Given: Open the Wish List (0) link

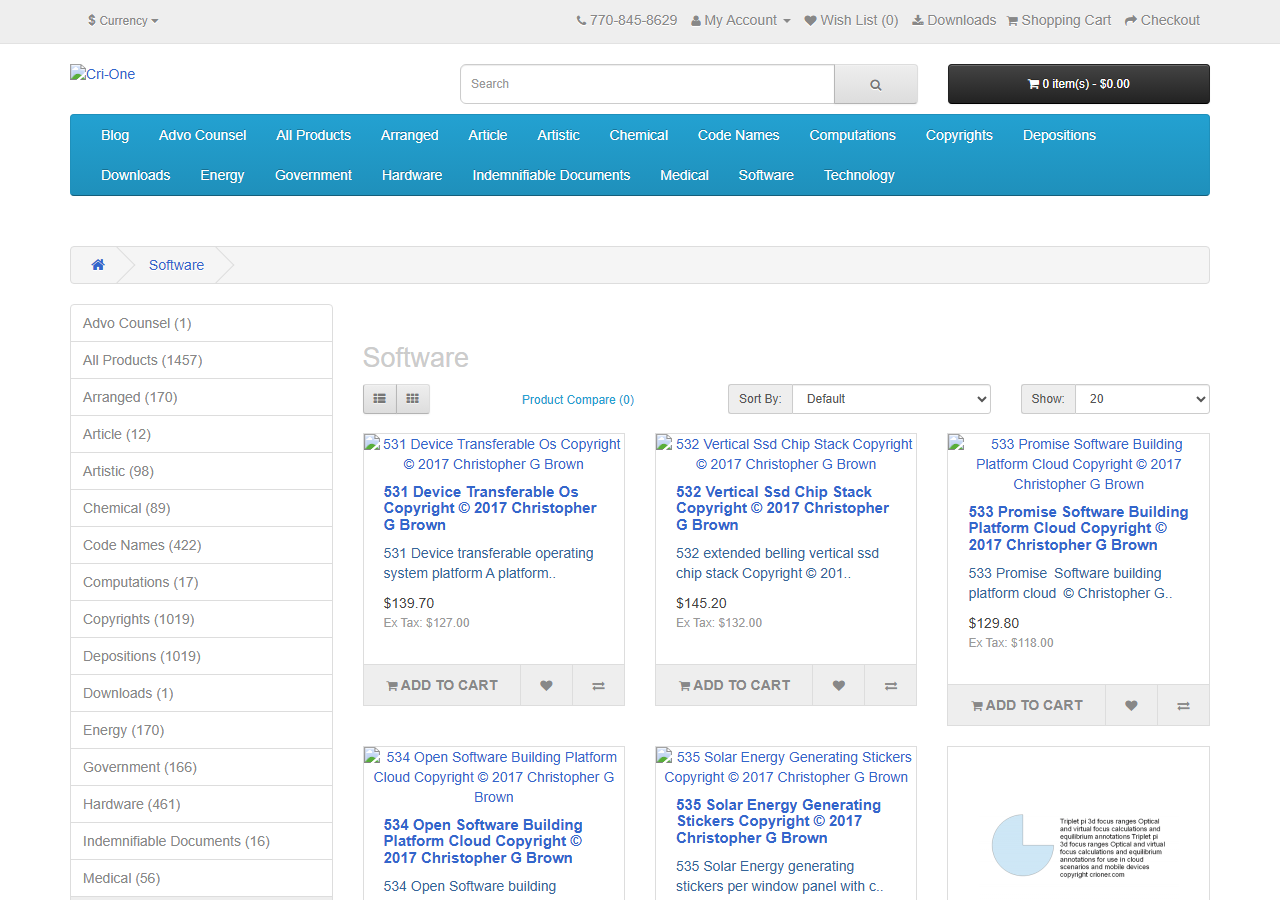Looking at the screenshot, I should tap(851, 20).
